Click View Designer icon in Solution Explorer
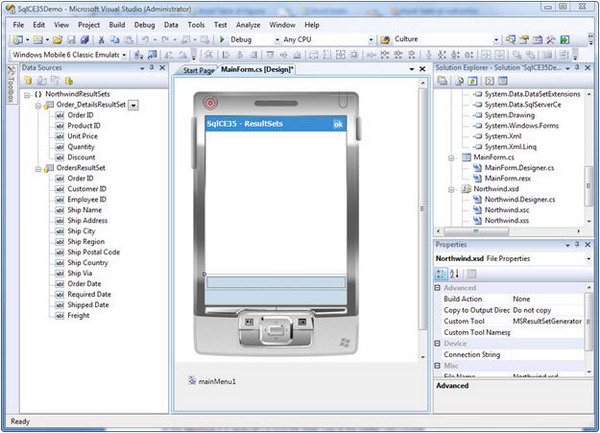 coord(503,81)
